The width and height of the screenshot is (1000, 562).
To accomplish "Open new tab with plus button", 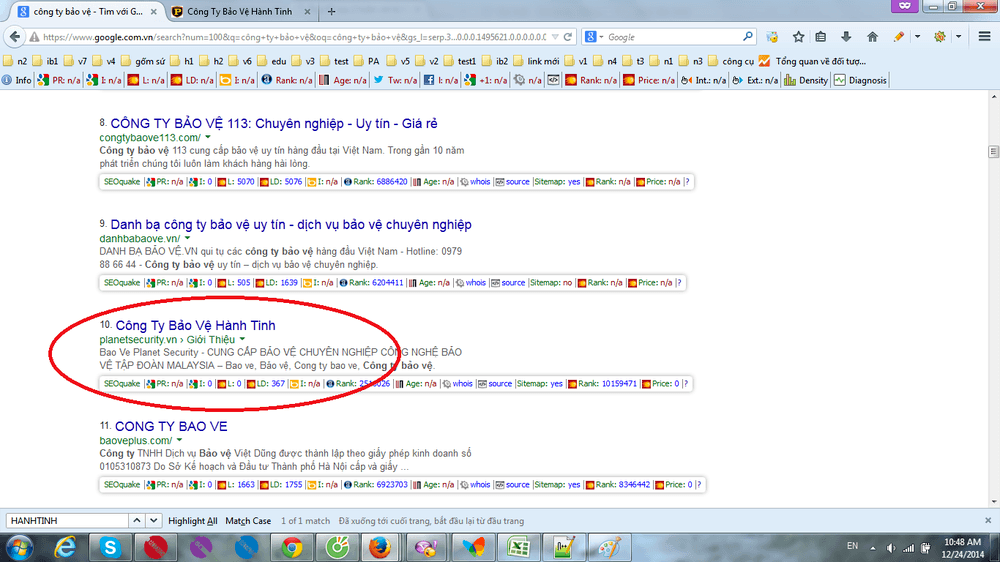I will tap(331, 11).
